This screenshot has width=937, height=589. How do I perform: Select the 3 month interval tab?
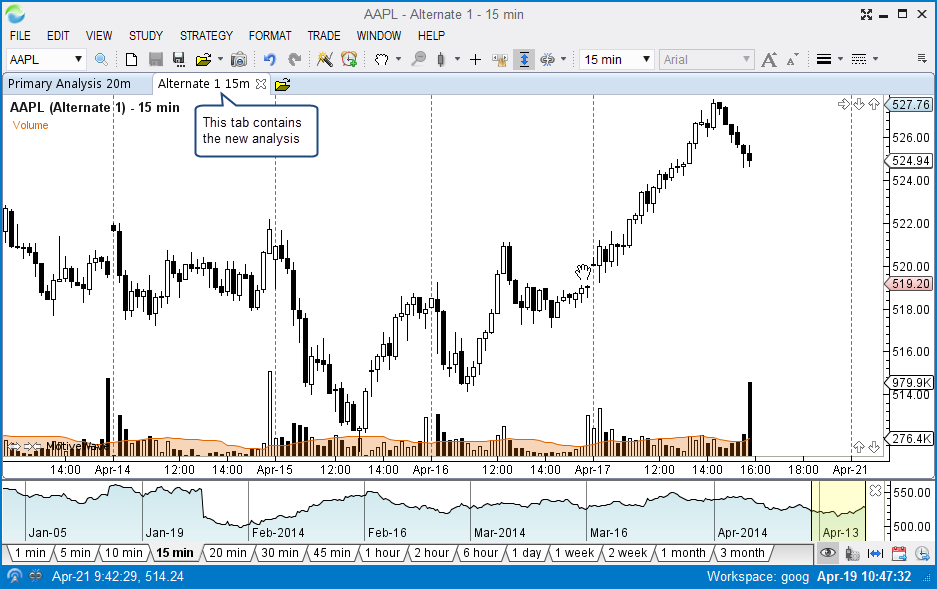point(742,553)
